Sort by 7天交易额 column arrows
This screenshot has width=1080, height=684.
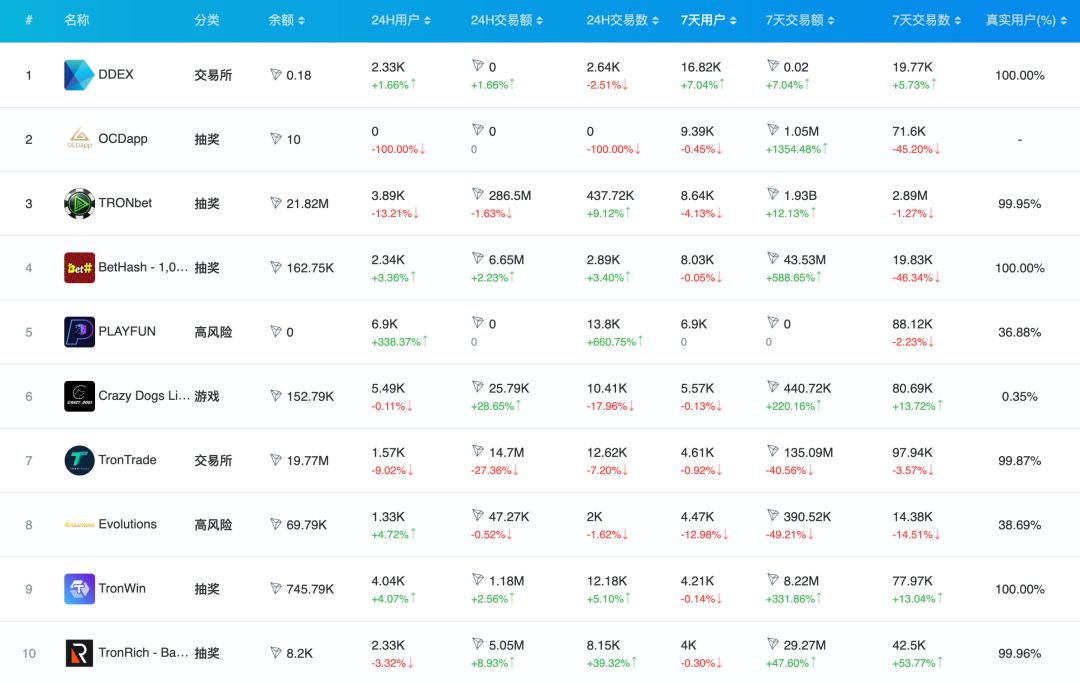[831, 21]
